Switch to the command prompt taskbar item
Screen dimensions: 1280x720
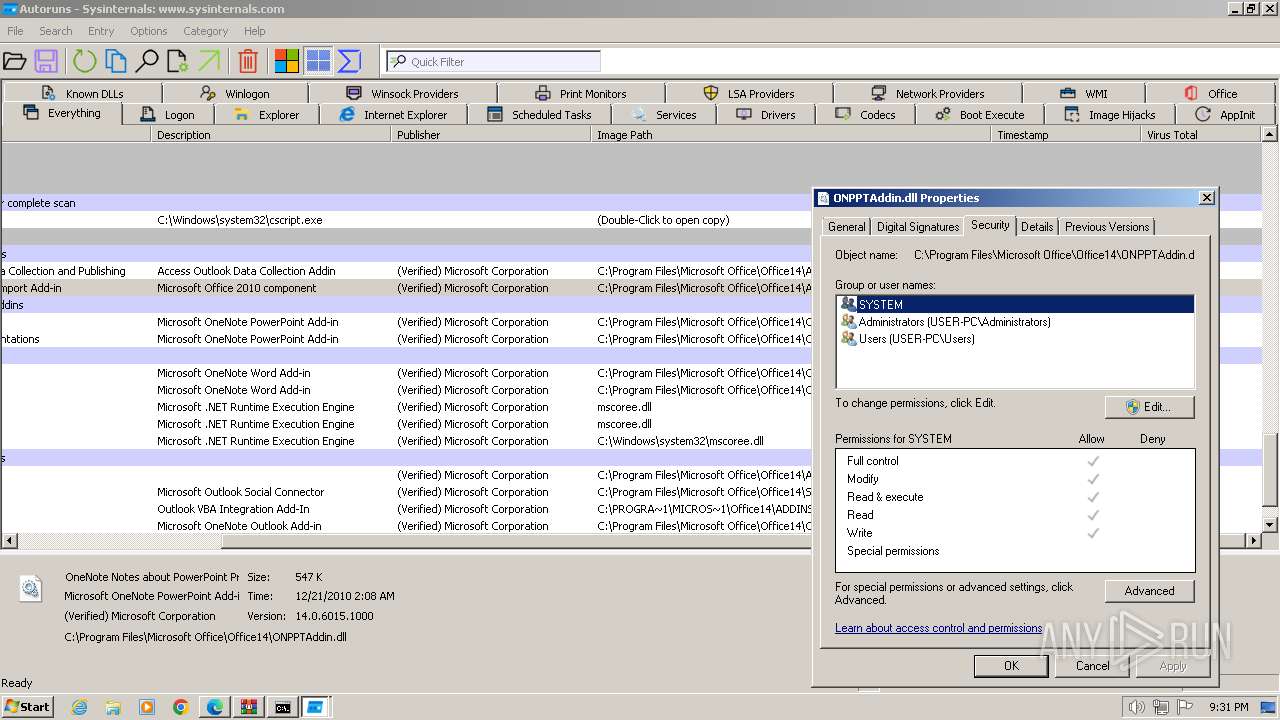(x=283, y=707)
